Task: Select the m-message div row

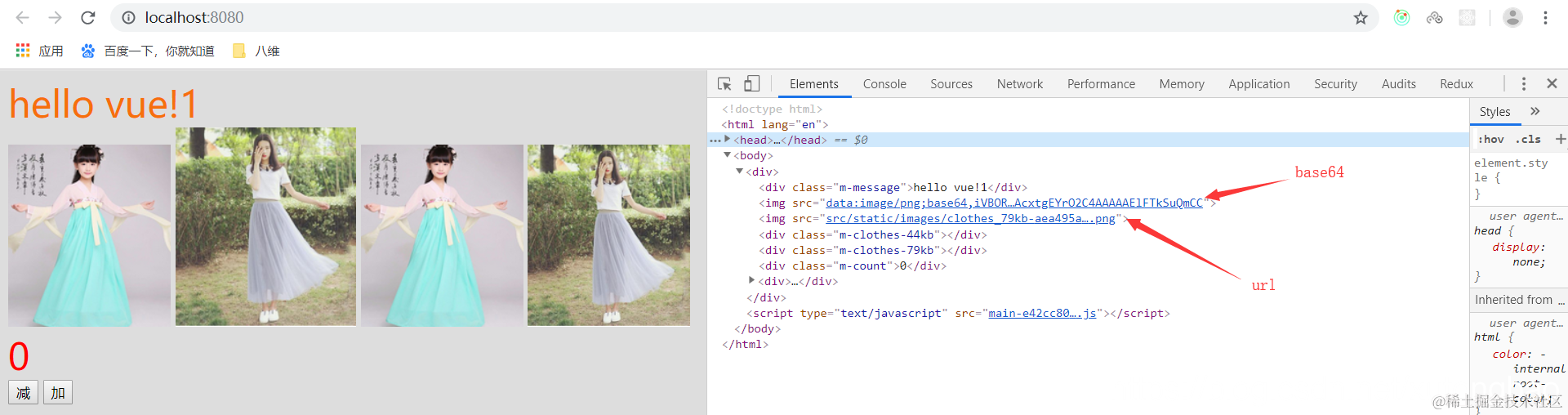Action: 893,187
